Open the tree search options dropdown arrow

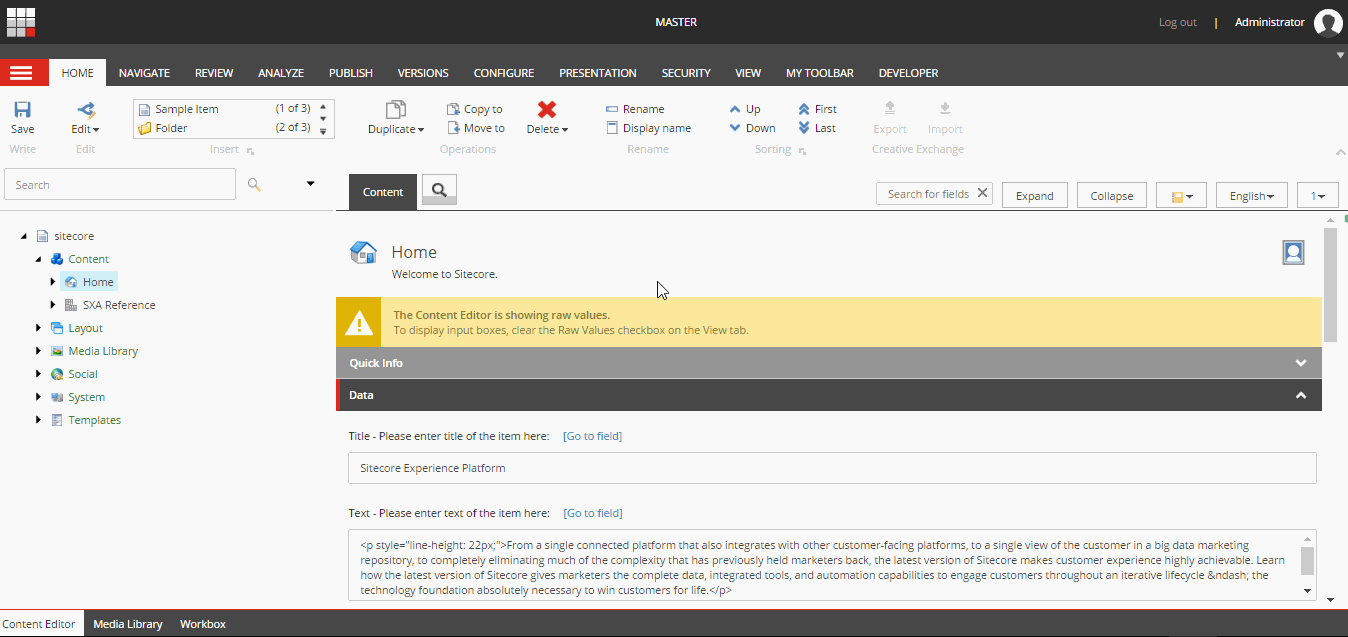[310, 184]
